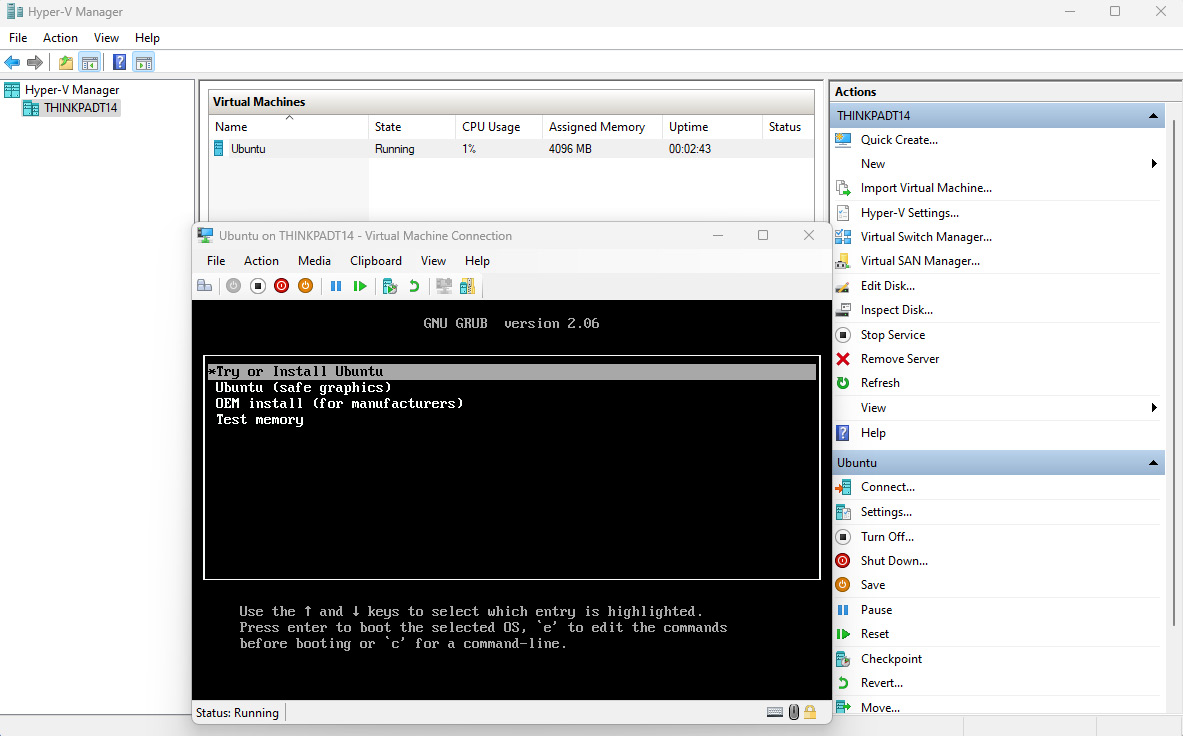This screenshot has height=736, width=1183.
Task: Click the padlock icon in VM status bar
Action: pyautogui.click(x=810, y=712)
